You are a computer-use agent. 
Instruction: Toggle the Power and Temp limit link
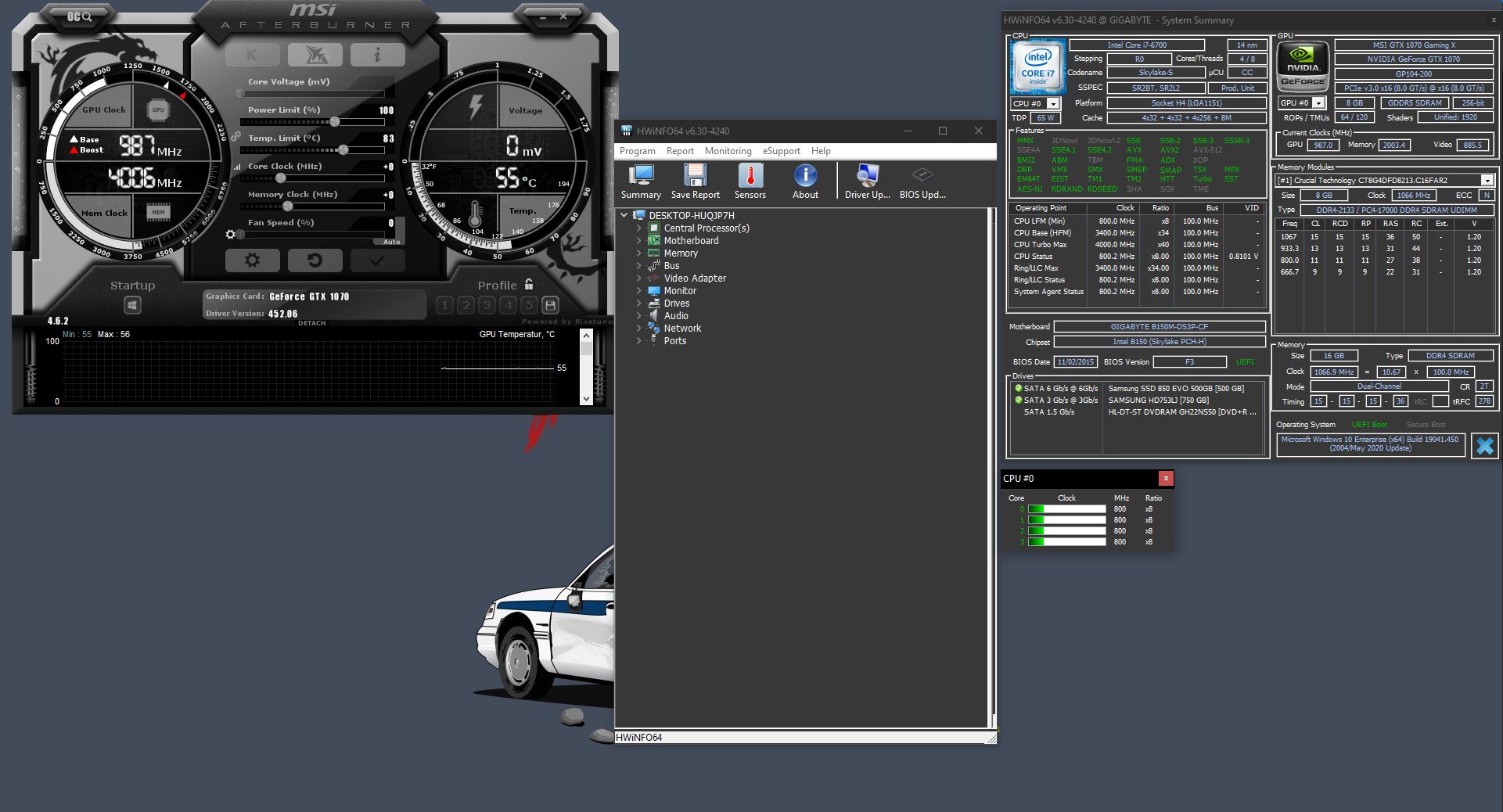[x=236, y=137]
